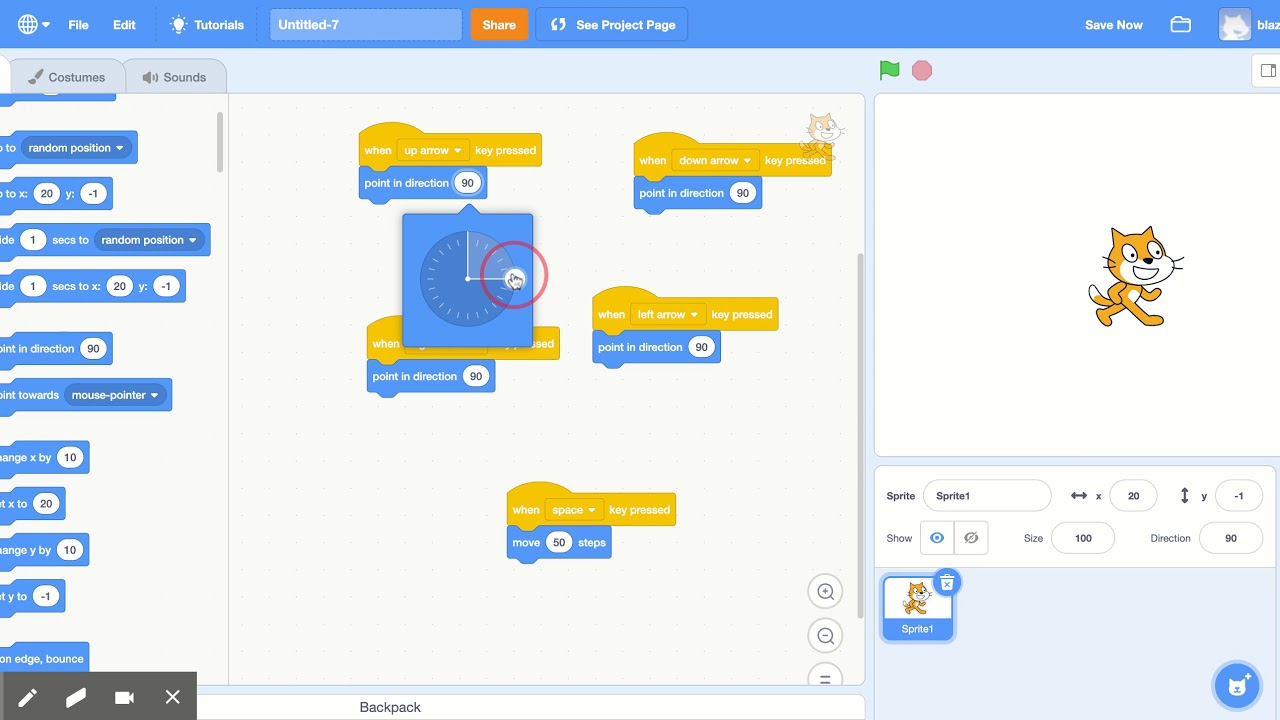Edit sprite y position field in sprite panel
Viewport: 1280px width, 720px height.
1239,496
